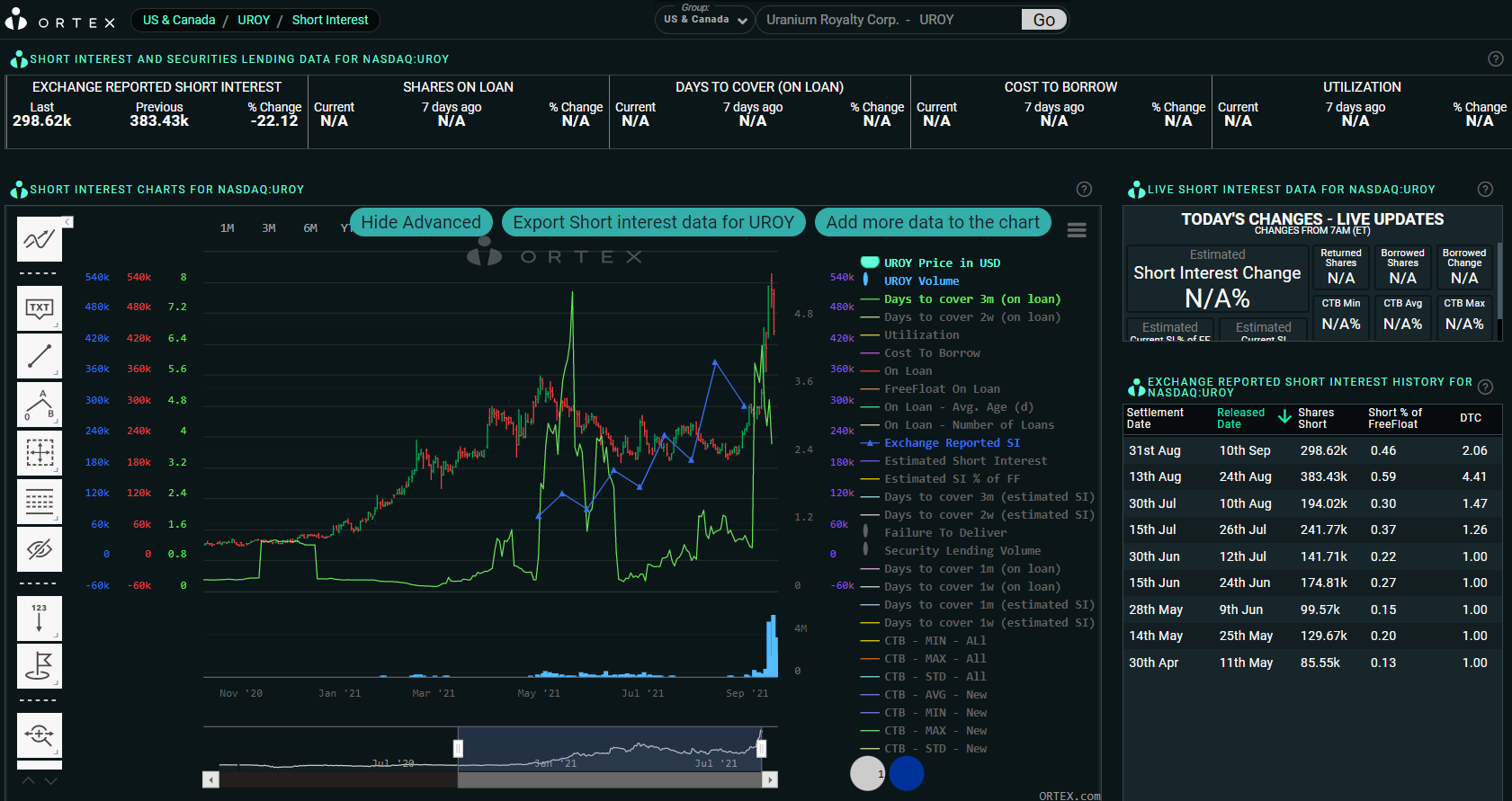Viewport: 1512px width, 801px height.
Task: Open the Short Interest breadcrumb
Action: pyautogui.click(x=330, y=20)
